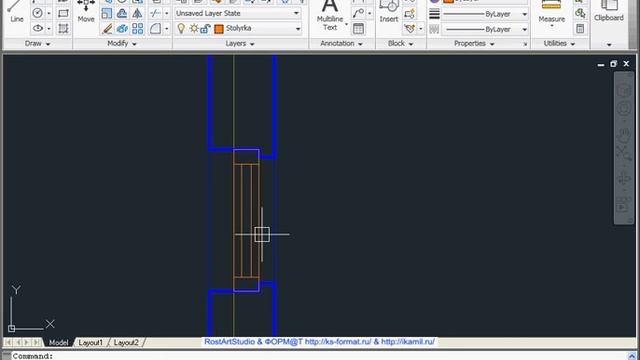
Task: Expand the Fillet tool flyout arrow
Action: [x=167, y=29]
